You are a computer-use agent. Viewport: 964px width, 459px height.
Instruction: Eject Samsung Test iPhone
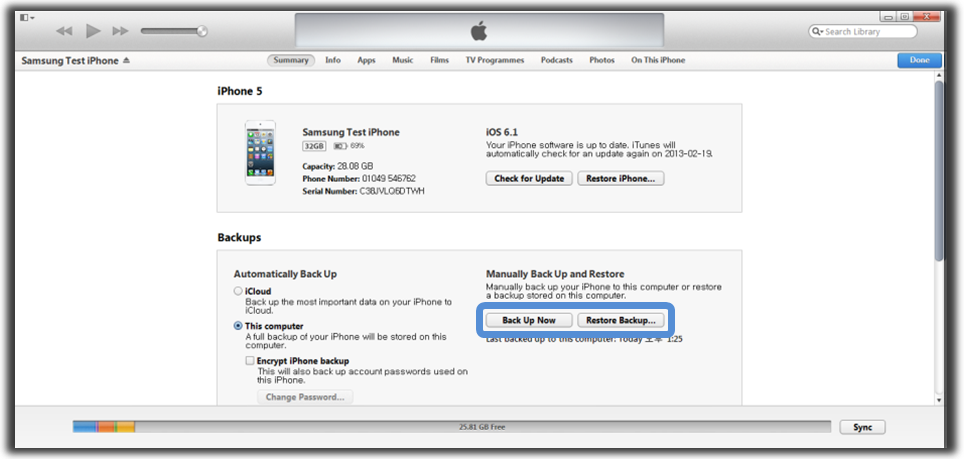tap(126, 60)
